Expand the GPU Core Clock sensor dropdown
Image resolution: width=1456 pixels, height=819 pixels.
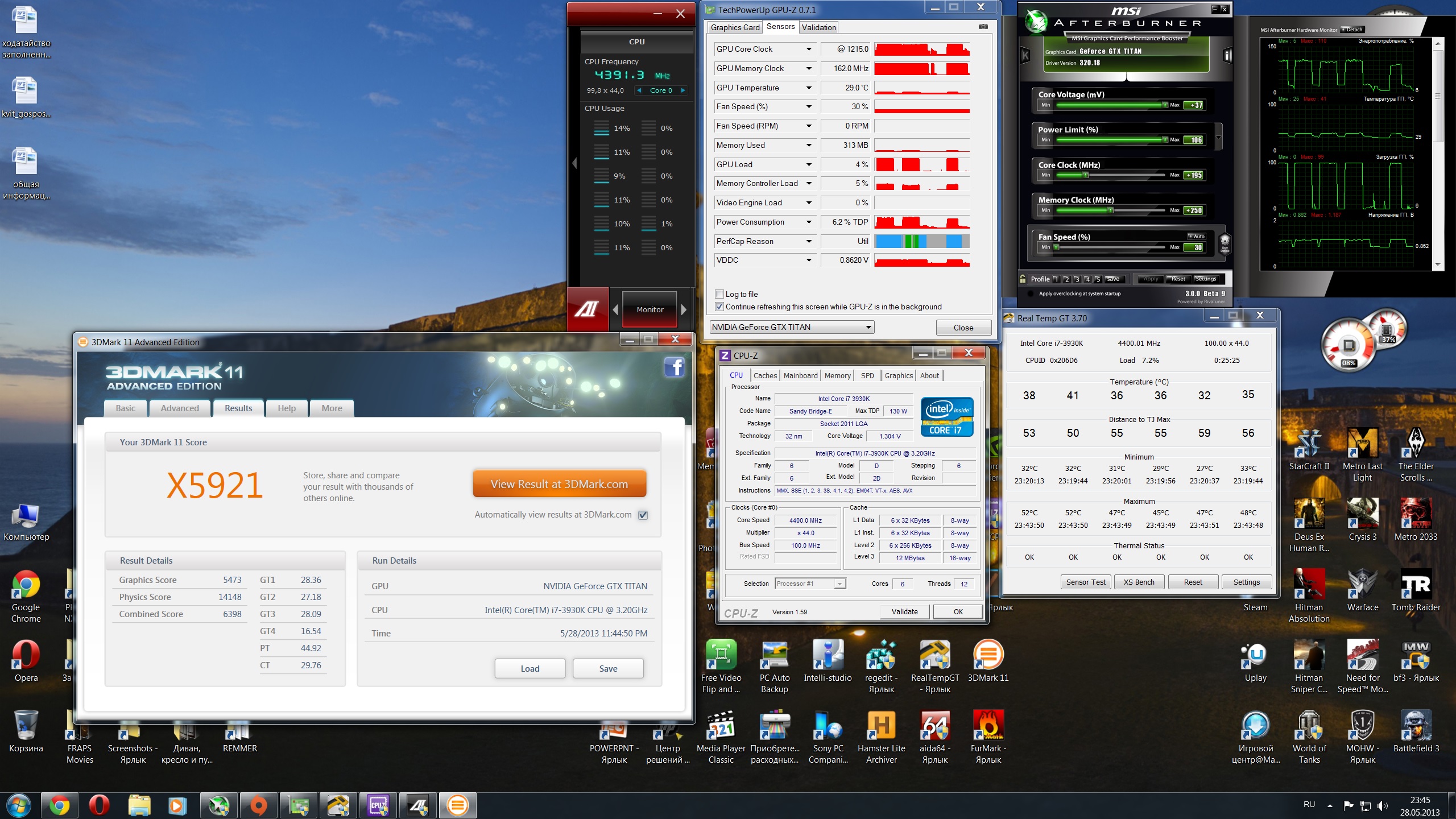[x=809, y=49]
